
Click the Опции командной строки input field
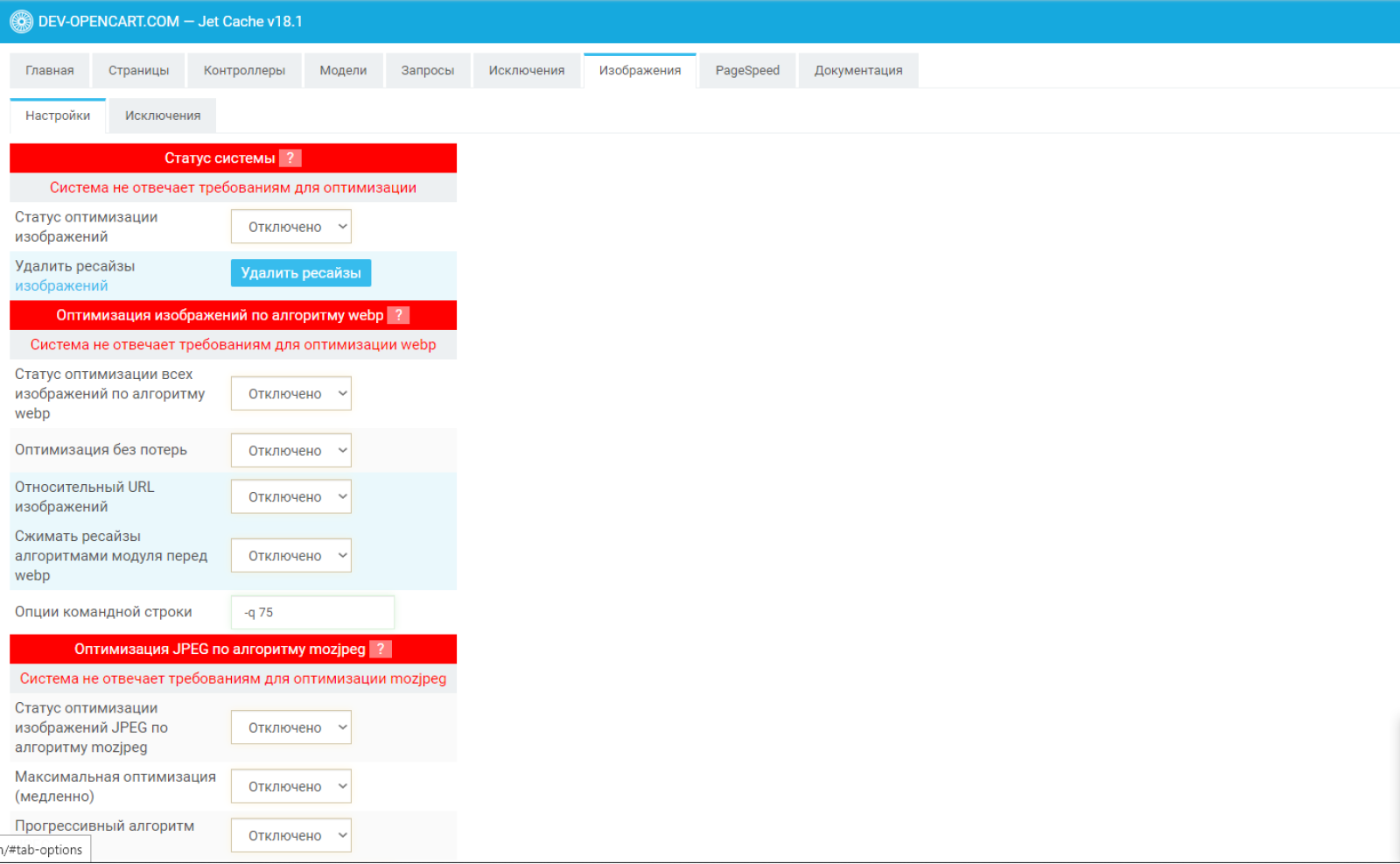[x=313, y=612]
